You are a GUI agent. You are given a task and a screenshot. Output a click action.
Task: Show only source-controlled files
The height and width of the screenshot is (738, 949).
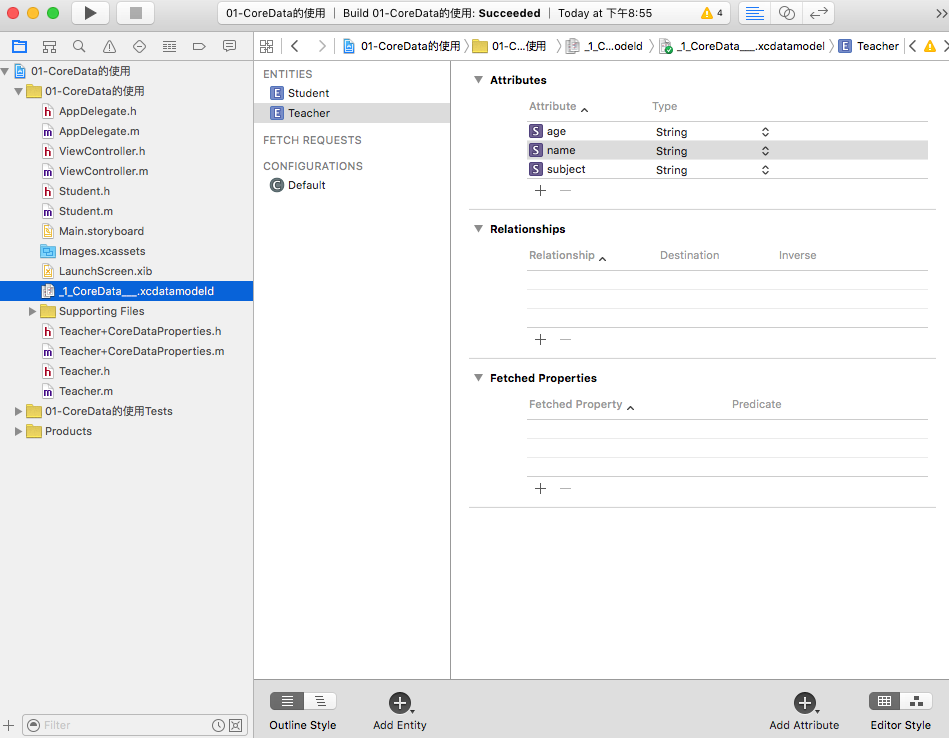coord(236,725)
